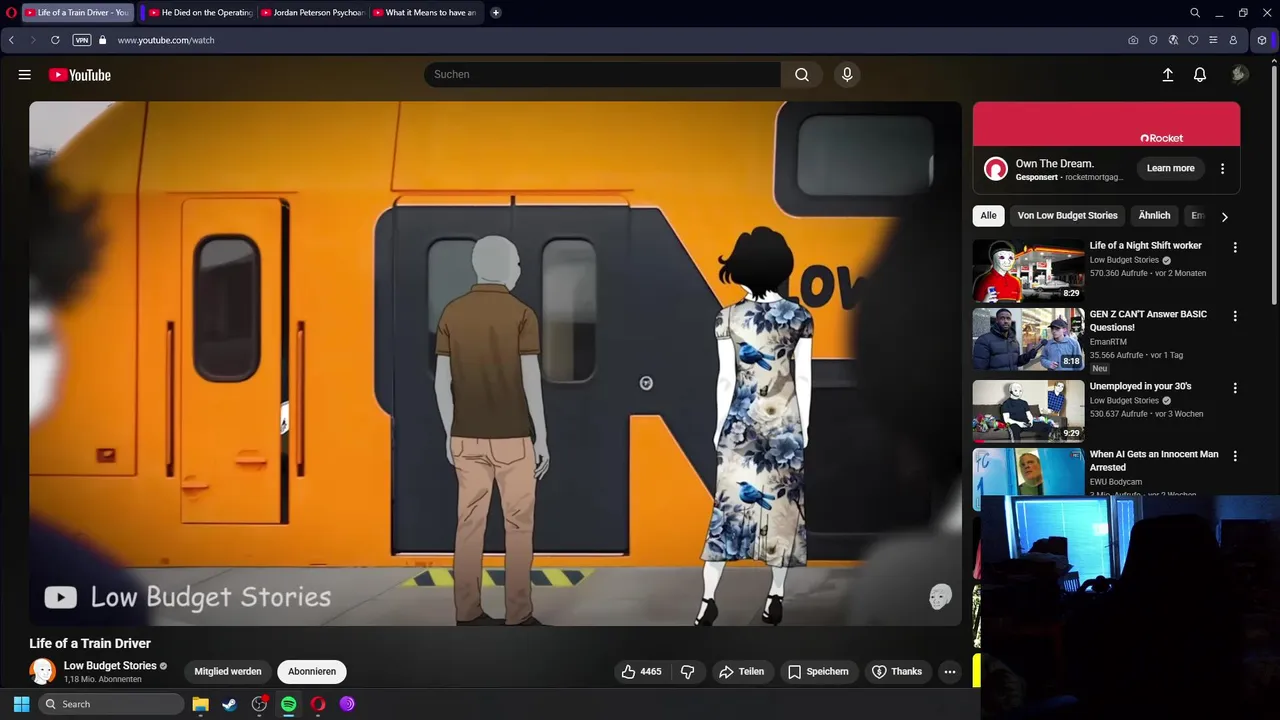1280x720 pixels.
Task: Click the Thanks button
Action: [897, 672]
